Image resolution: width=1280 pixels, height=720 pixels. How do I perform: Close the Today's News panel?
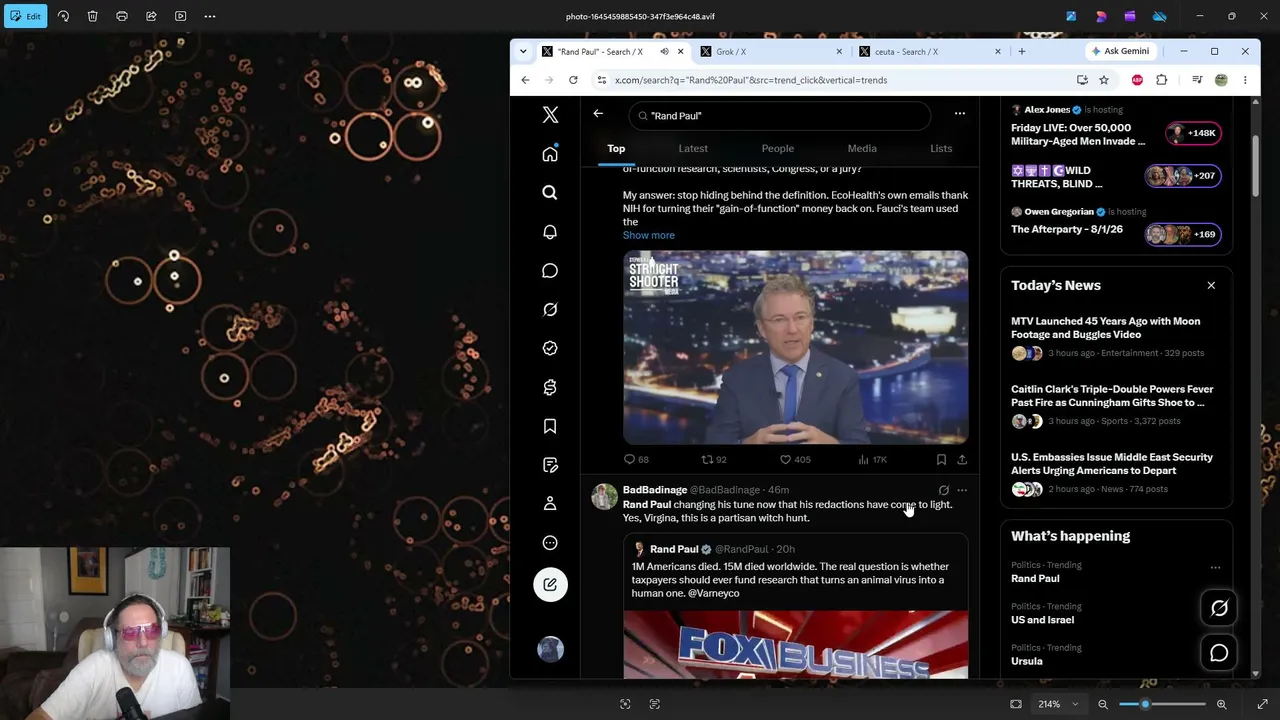(x=1211, y=286)
